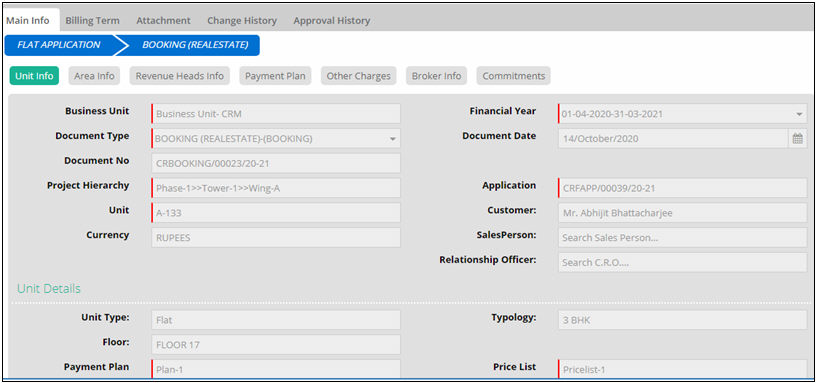Viewport: 817px width, 383px height.
Task: Click the Customer name field
Action: click(x=683, y=213)
